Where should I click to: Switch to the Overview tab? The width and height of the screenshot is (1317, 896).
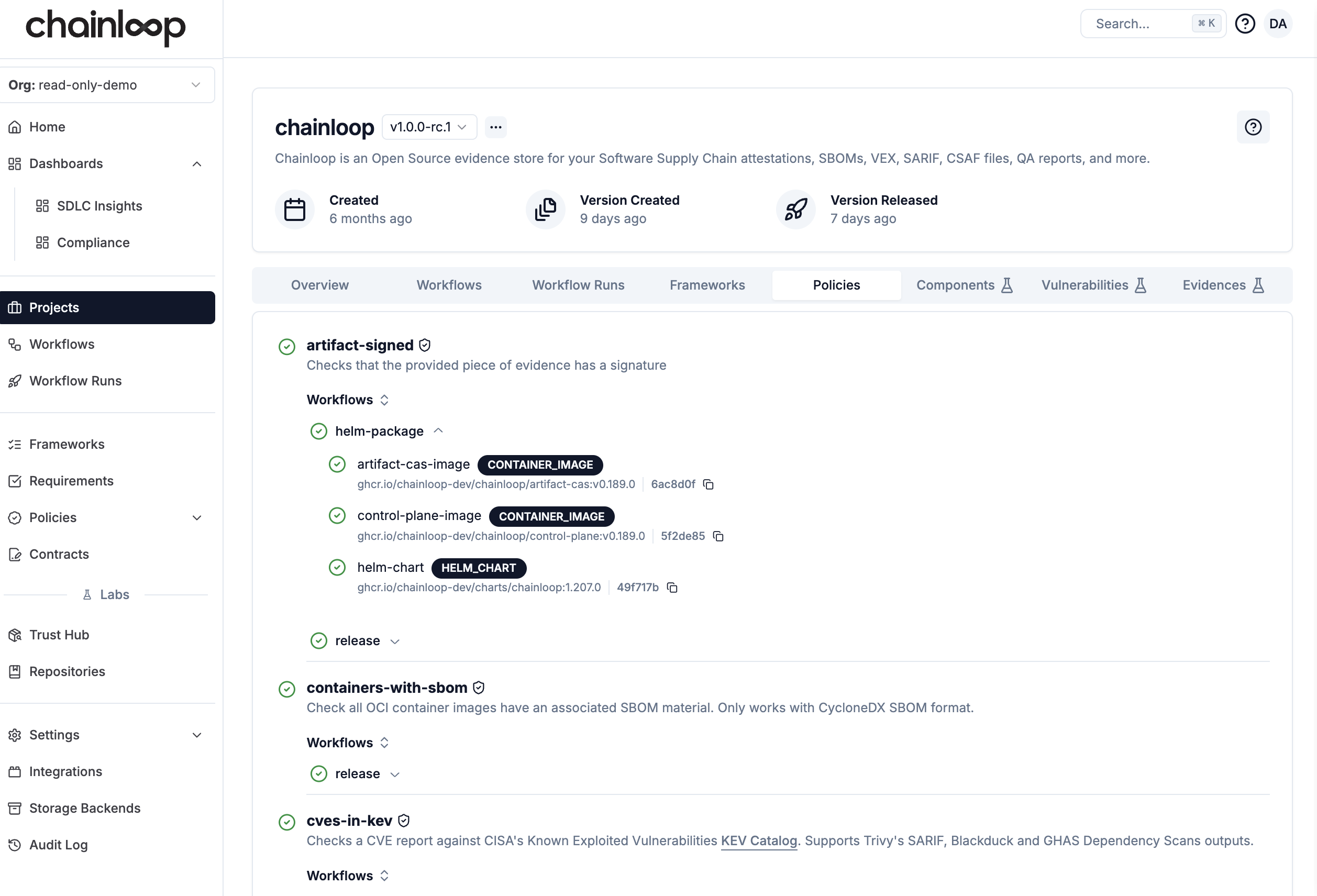319,285
